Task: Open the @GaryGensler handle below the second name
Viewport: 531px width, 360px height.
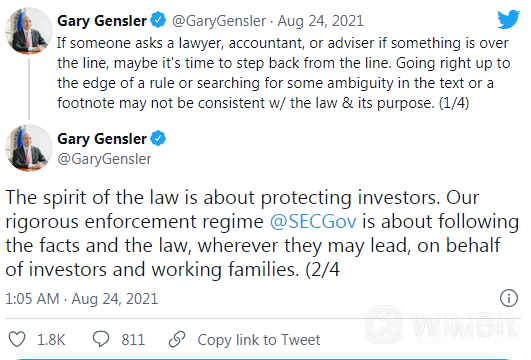Action: click(x=104, y=159)
